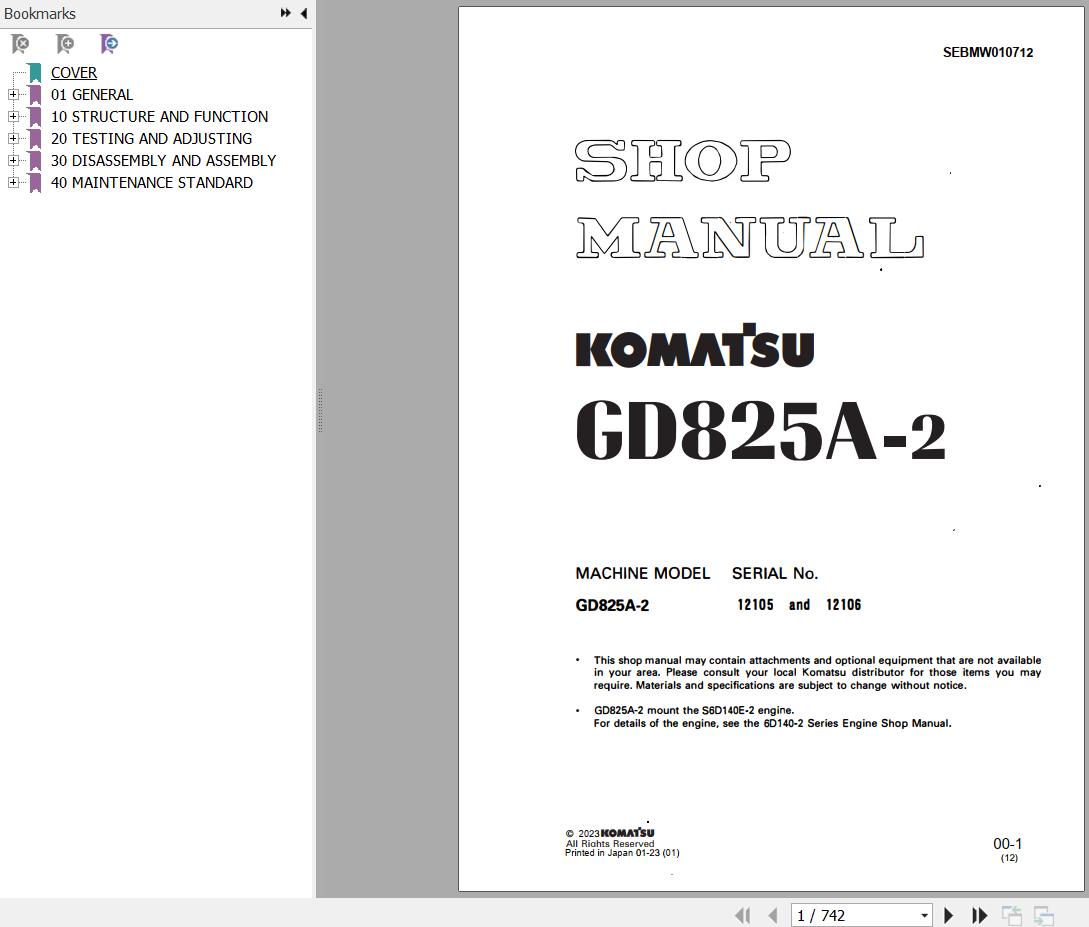1089x927 pixels.
Task: Go to the next page
Action: (x=948, y=915)
